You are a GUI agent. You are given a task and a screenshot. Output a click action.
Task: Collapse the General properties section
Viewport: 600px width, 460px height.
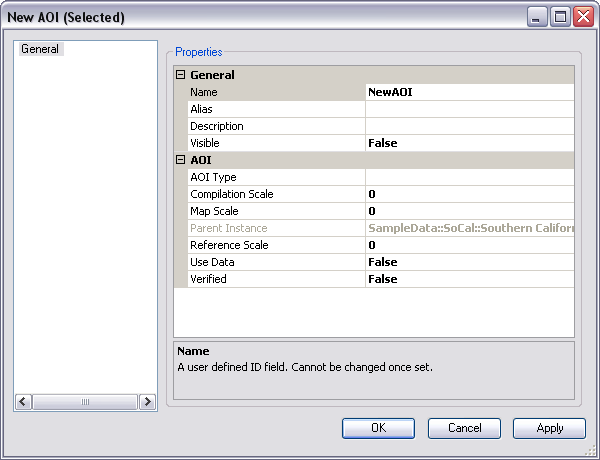(181, 75)
